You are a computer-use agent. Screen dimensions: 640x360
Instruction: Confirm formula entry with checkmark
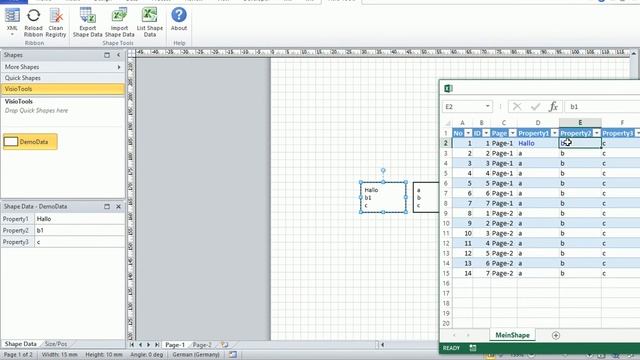(536, 107)
